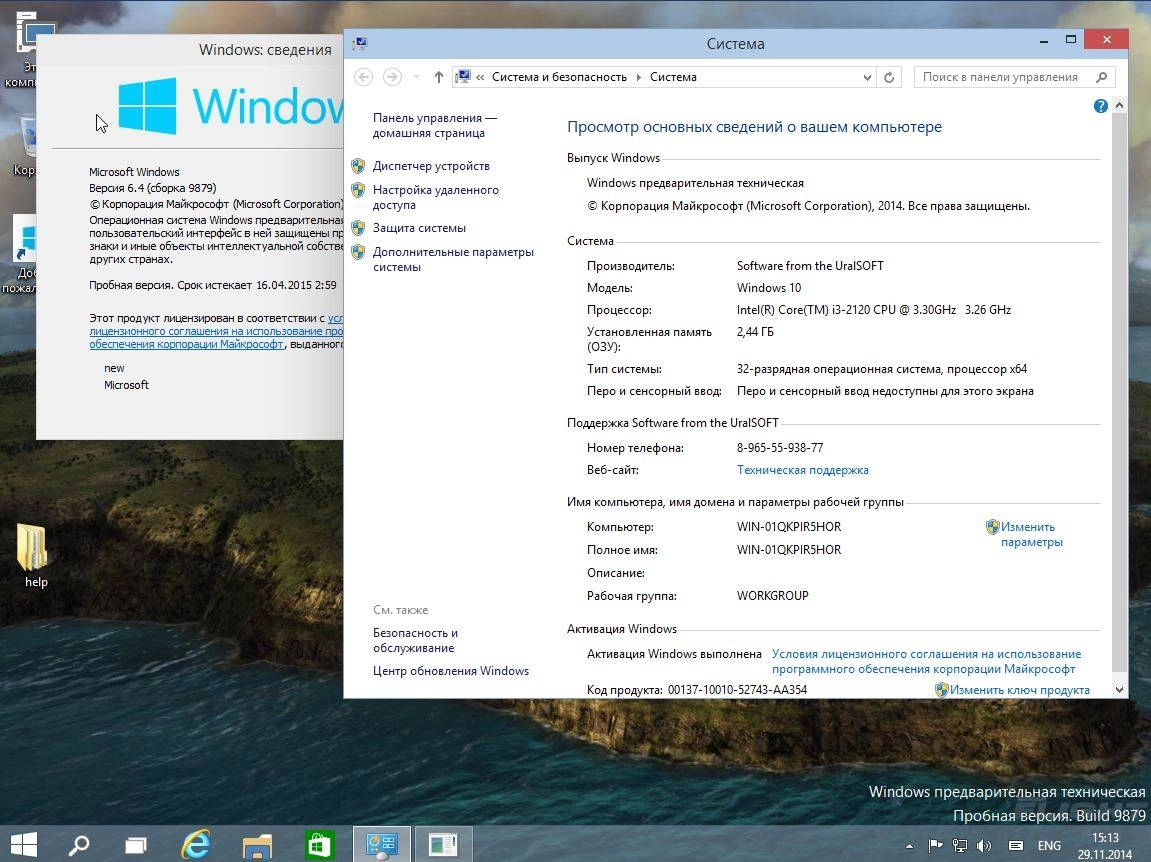Click the license agreement link in Windows: сведения

click(x=216, y=331)
